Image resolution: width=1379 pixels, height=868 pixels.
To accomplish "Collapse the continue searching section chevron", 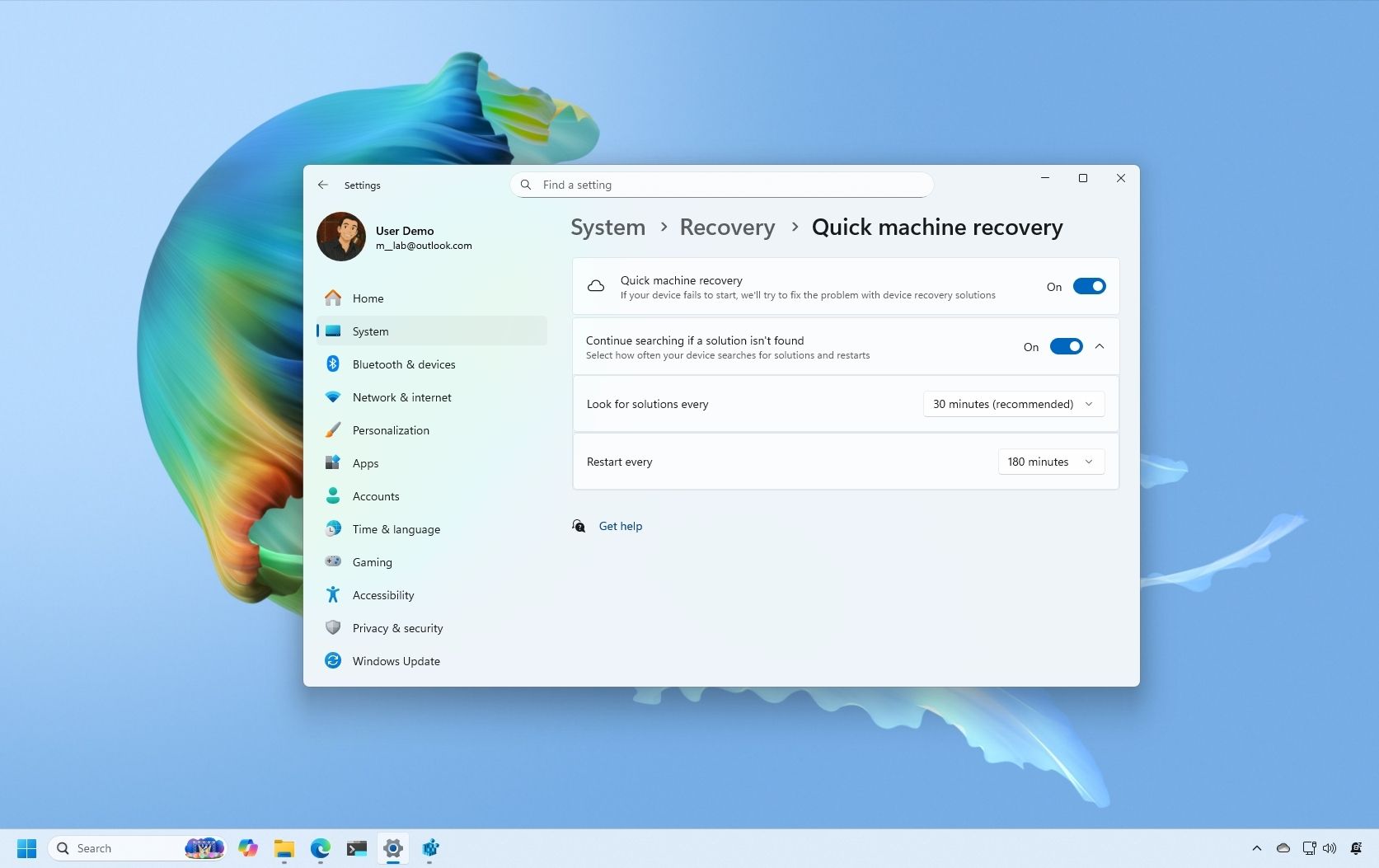I will (1100, 346).
